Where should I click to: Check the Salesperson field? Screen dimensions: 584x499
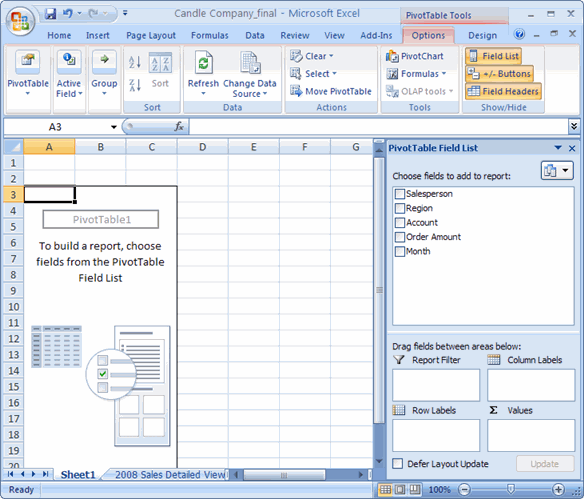click(x=400, y=194)
